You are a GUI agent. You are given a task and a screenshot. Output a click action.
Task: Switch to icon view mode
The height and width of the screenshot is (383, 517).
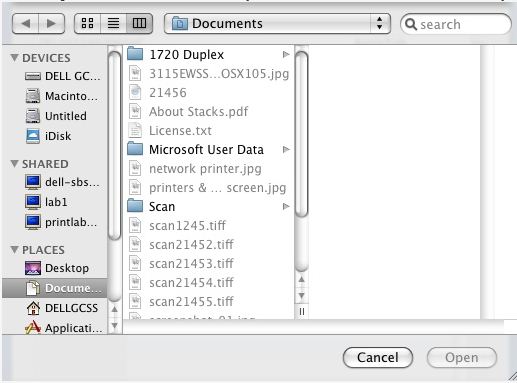tap(87, 23)
